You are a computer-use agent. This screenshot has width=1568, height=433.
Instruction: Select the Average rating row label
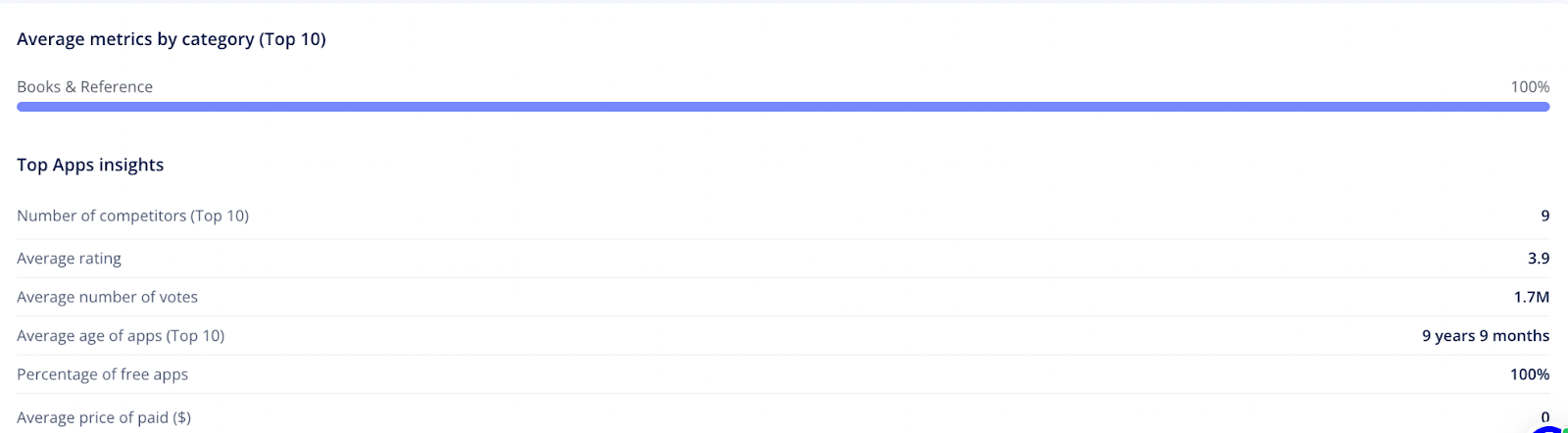(x=69, y=259)
